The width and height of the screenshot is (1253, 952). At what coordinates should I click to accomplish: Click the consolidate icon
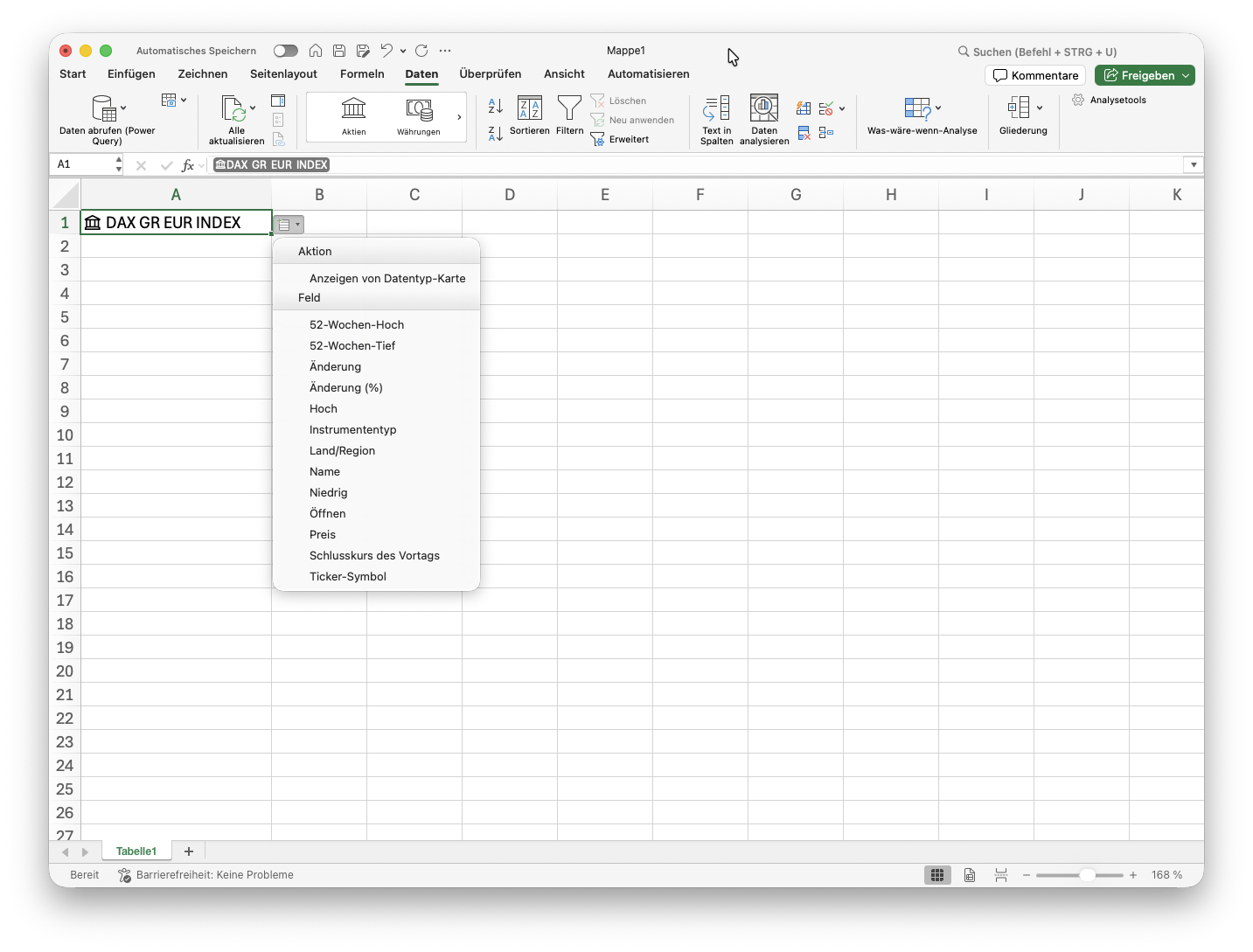(x=826, y=133)
